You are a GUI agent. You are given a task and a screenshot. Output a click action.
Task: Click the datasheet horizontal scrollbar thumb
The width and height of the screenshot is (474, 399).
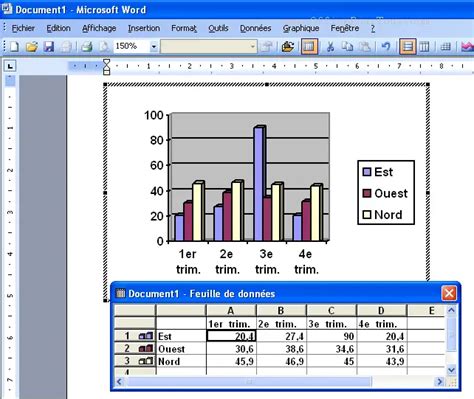248,381
